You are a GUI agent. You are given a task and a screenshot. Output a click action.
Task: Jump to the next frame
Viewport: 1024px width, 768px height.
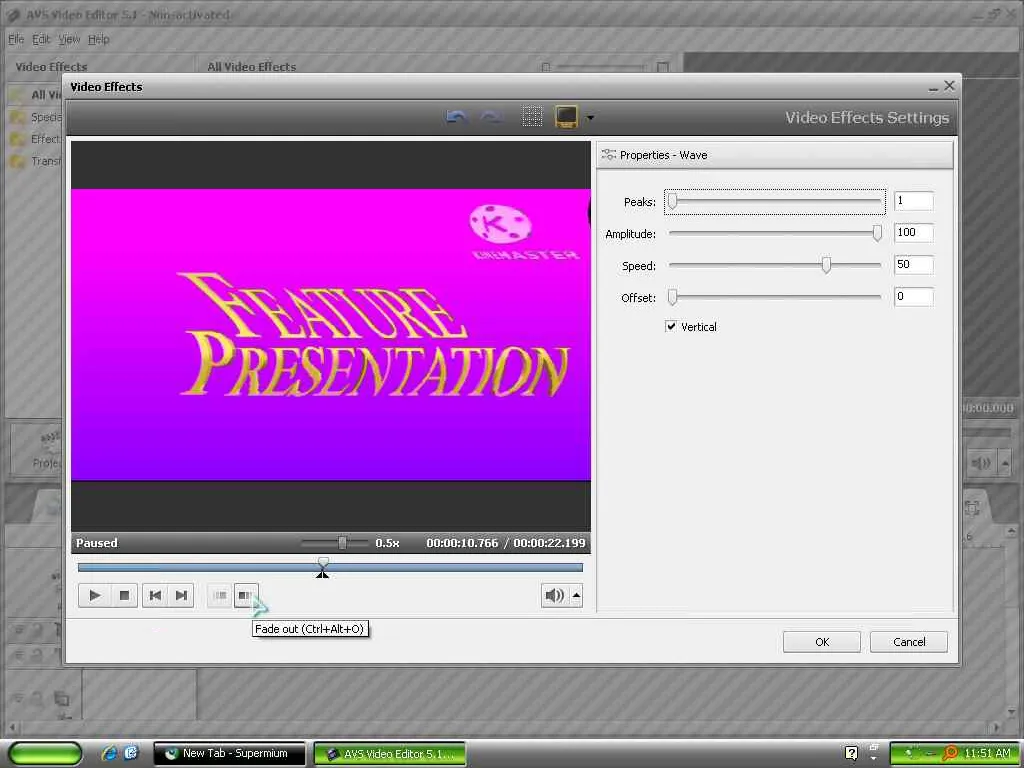182,595
